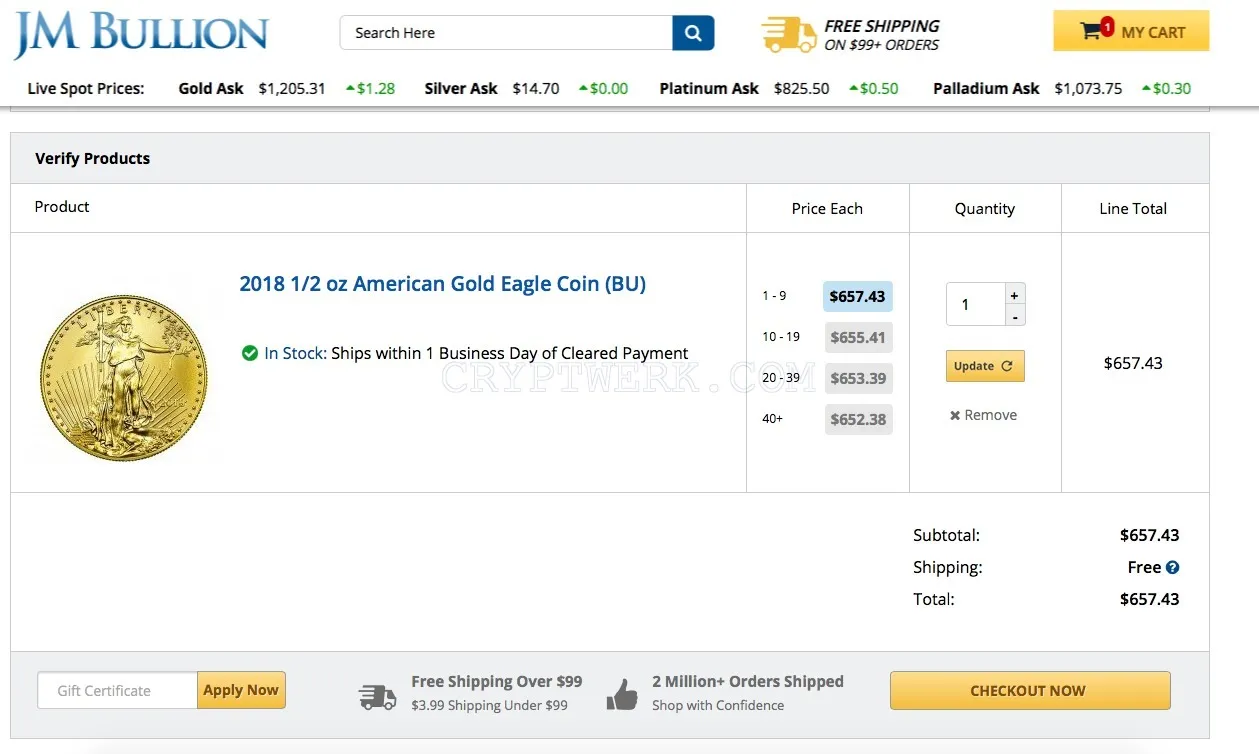Viewport: 1259px width, 754px height.
Task: Increase quantity with the plus stepper
Action: pos(1015,295)
